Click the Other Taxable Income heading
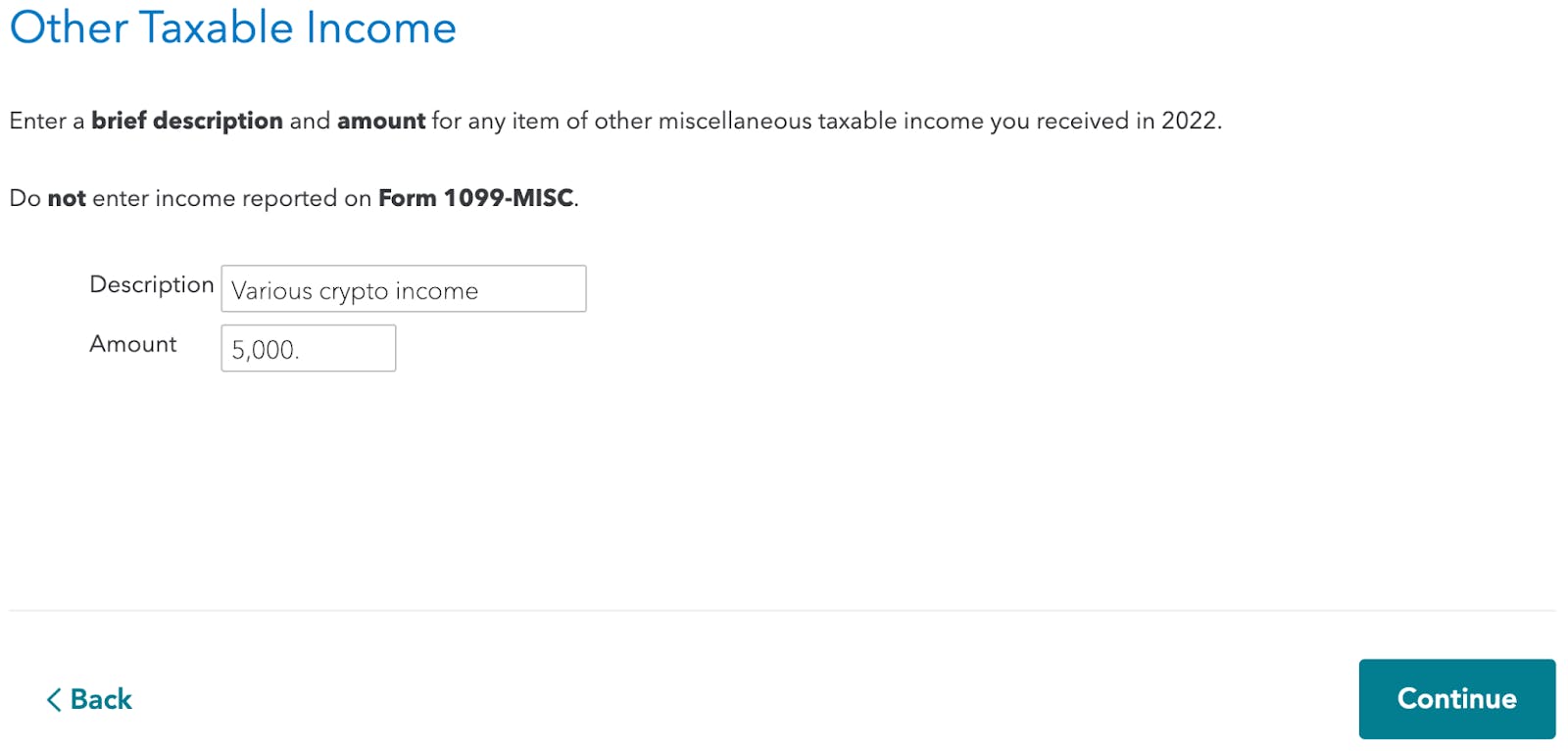The image size is (1568, 751). click(232, 28)
